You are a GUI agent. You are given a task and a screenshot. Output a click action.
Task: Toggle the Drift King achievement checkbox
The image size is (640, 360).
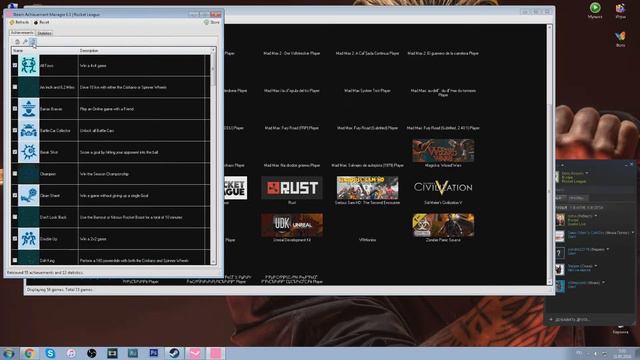click(15, 260)
